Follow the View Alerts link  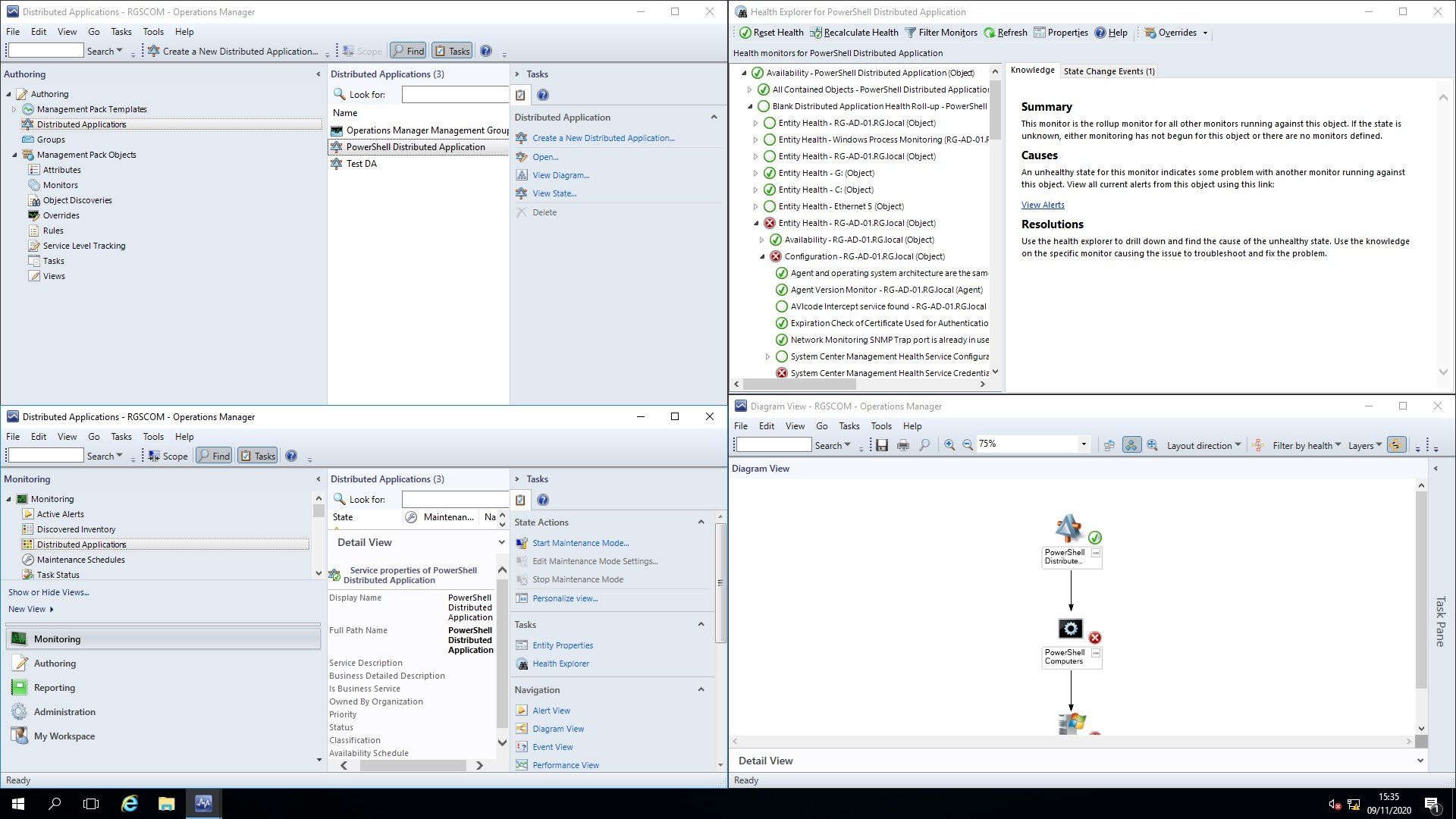pos(1043,205)
